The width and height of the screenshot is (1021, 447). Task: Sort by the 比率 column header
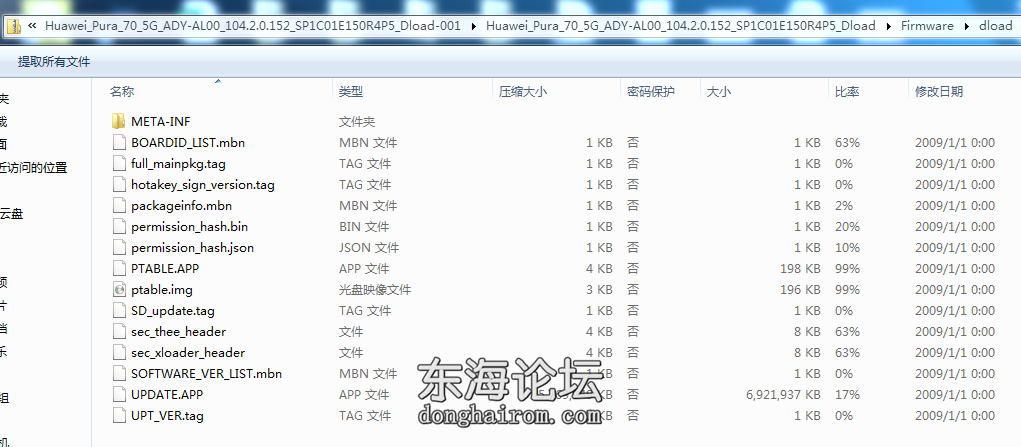[847, 92]
